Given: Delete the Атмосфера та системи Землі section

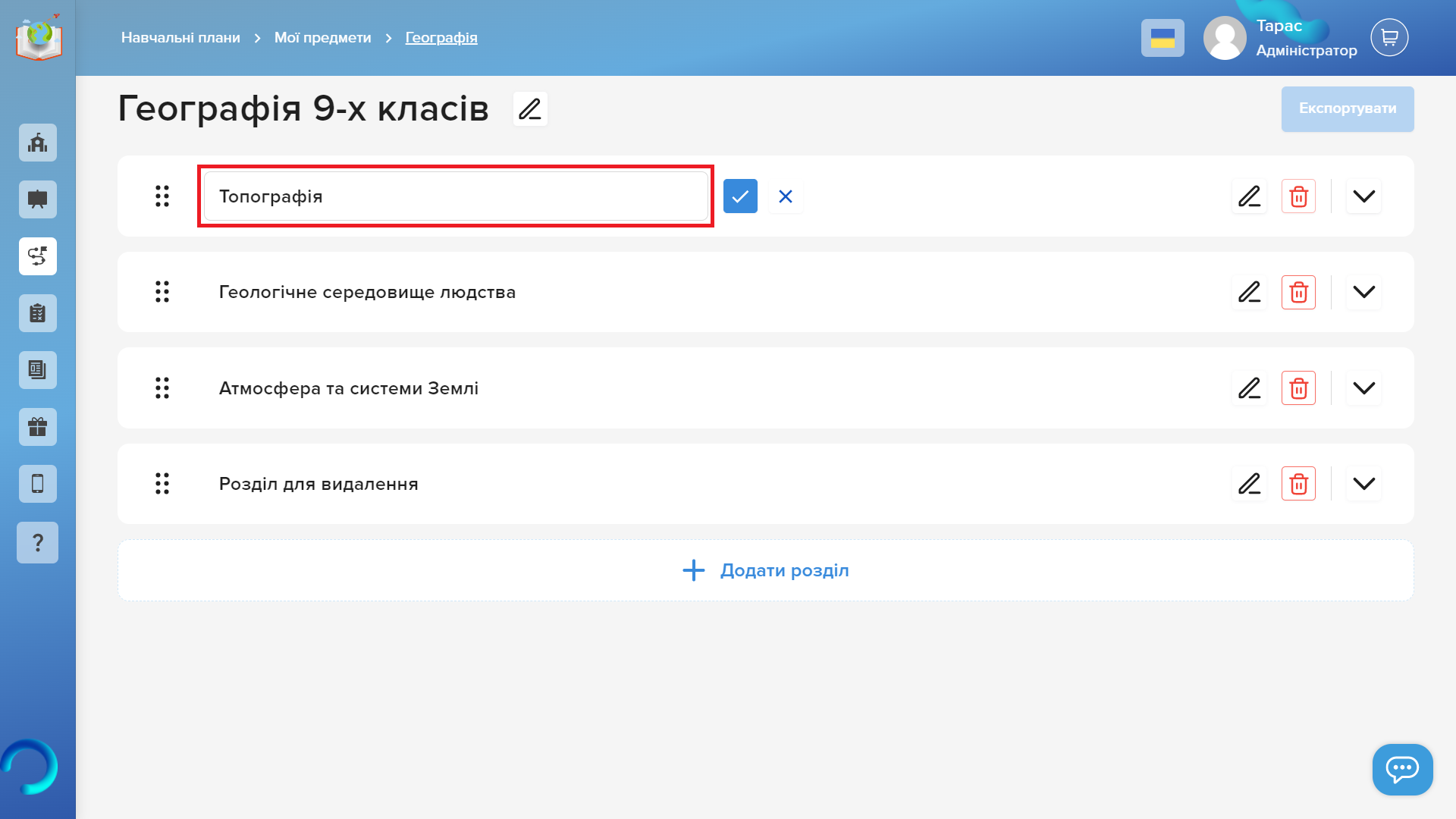Looking at the screenshot, I should [1298, 388].
